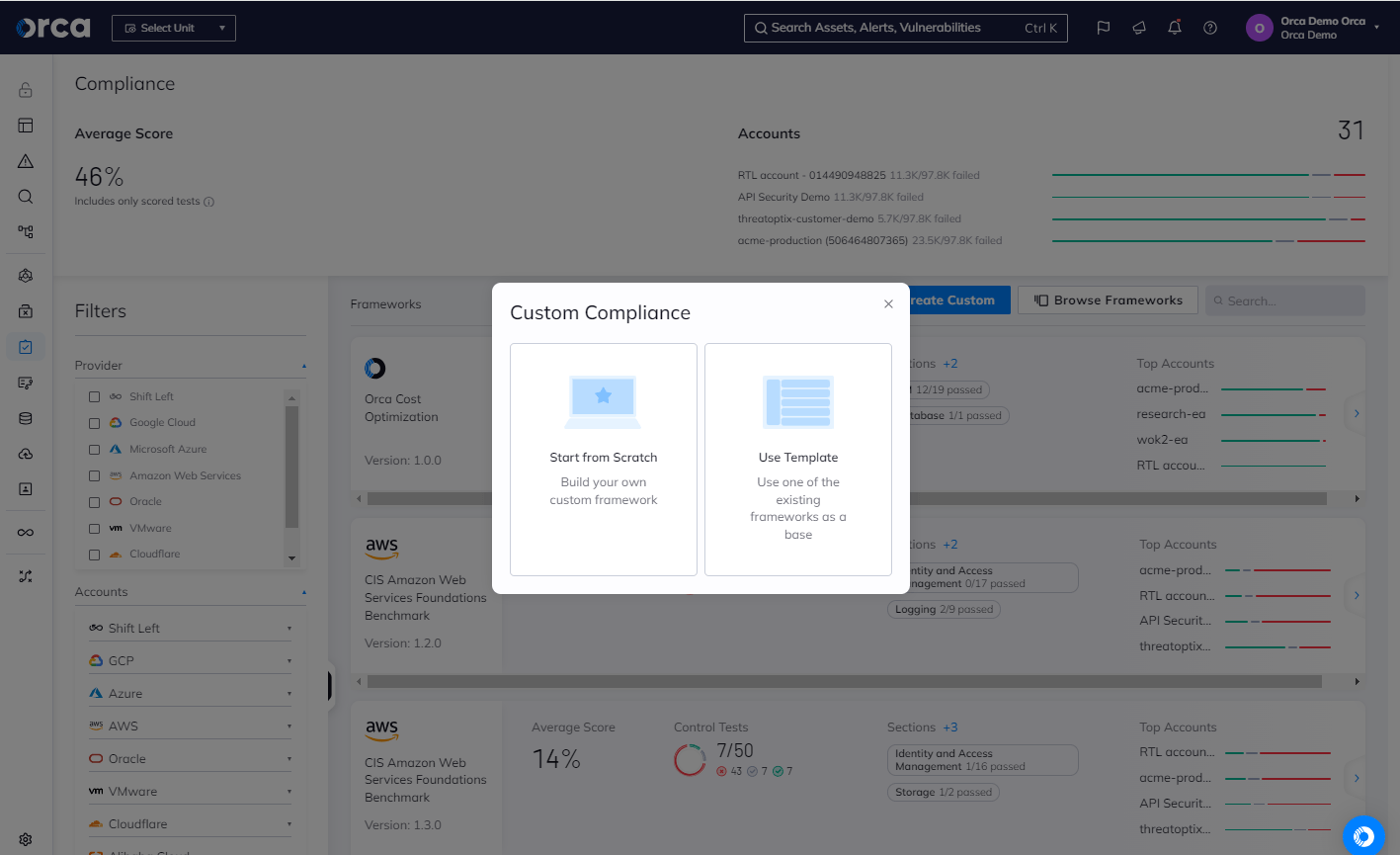Click the 7/50 Control Tests donut chart
This screenshot has height=855, width=1400.
690,759
